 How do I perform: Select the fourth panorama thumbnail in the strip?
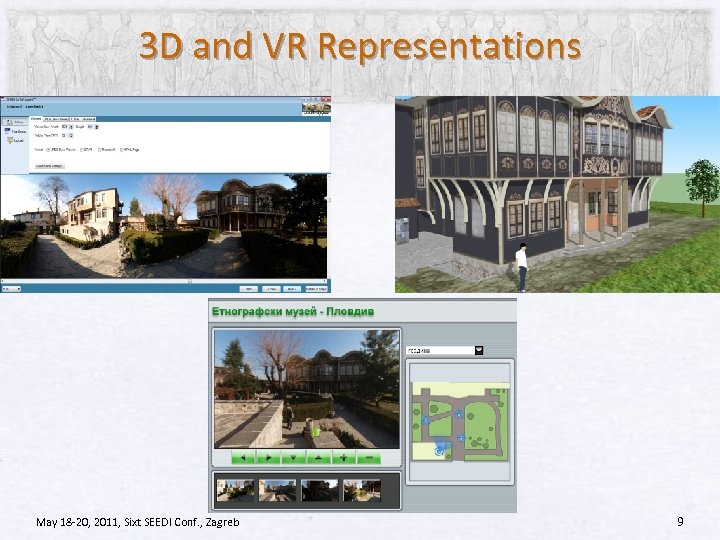point(362,490)
